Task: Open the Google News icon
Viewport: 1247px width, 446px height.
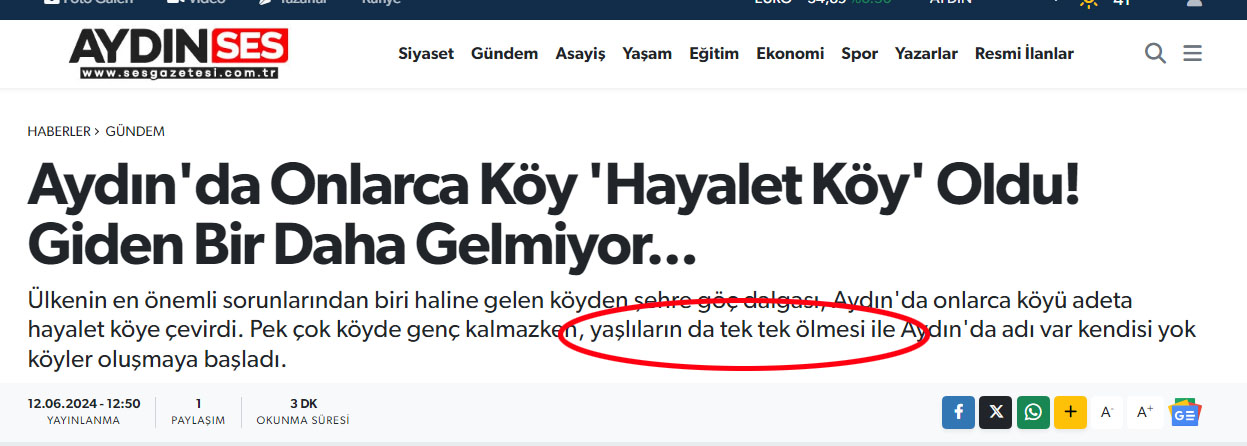Action: (1185, 412)
